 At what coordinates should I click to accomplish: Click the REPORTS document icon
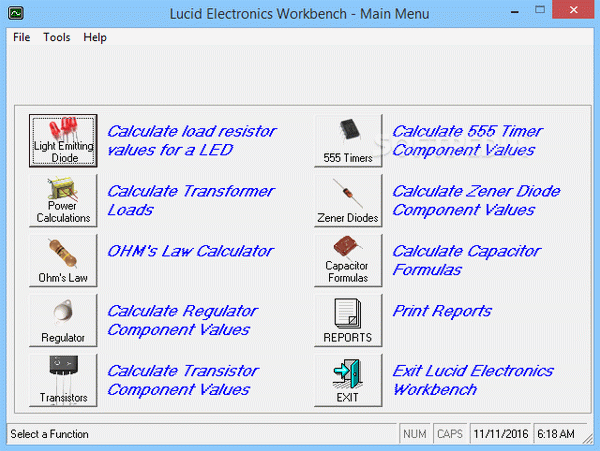point(348,320)
